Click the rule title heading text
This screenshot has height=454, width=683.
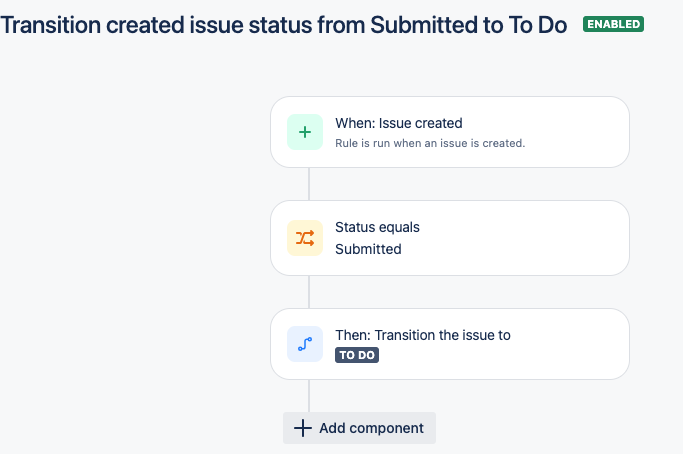pyautogui.click(x=284, y=25)
